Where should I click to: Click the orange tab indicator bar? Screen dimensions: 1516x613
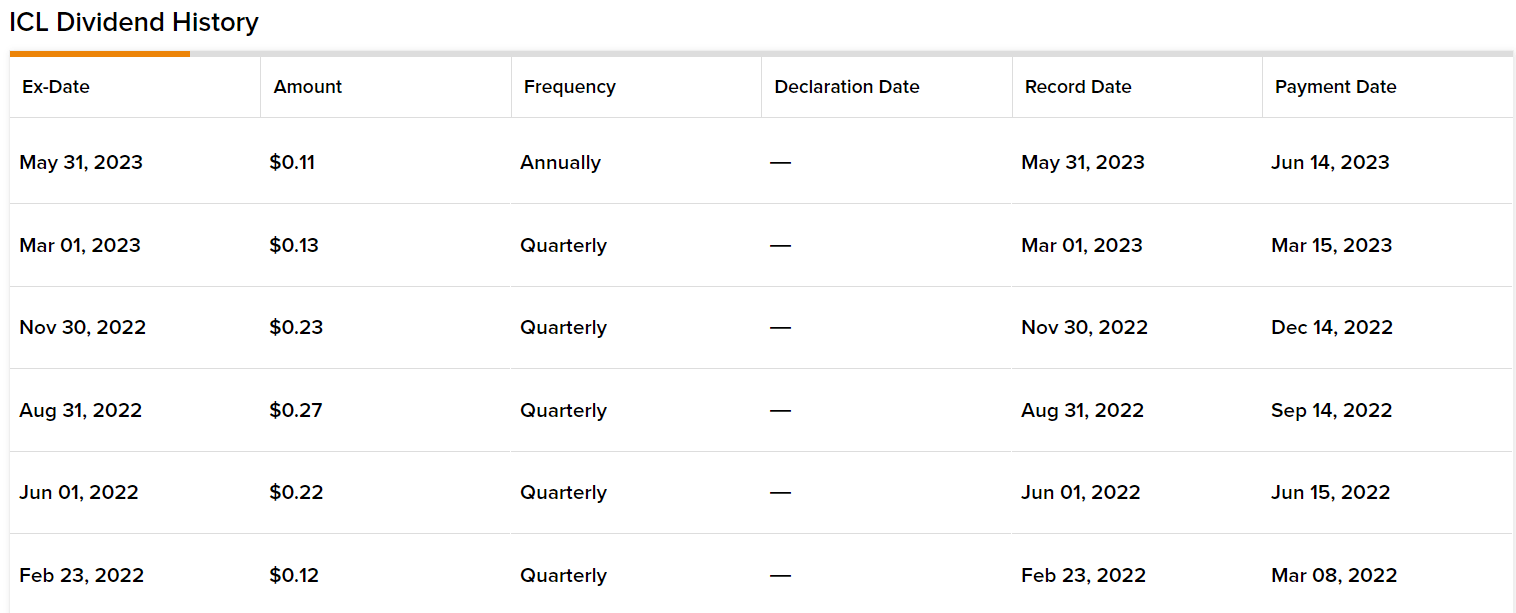coord(99,53)
